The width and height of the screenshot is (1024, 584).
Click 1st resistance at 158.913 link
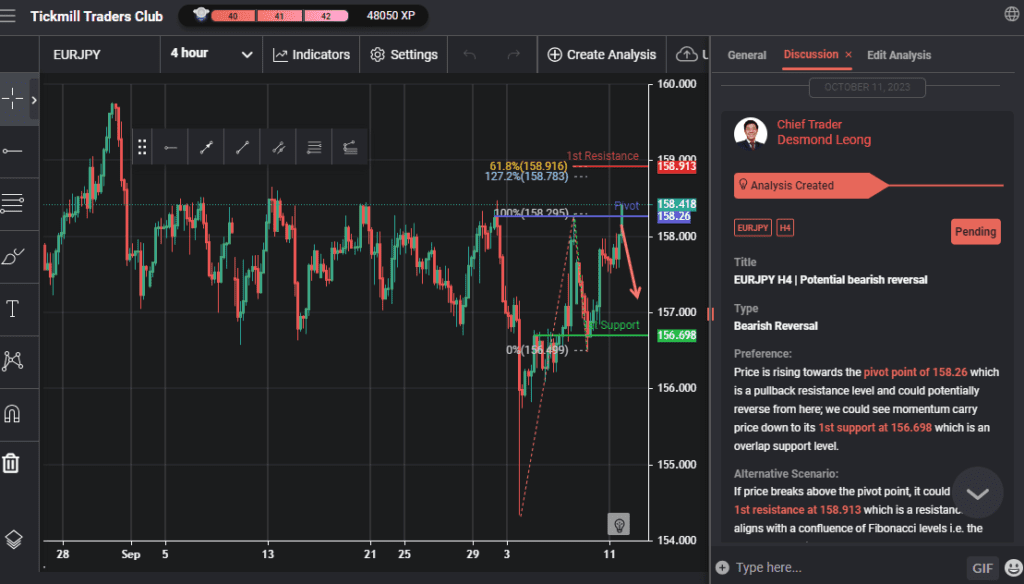797,510
